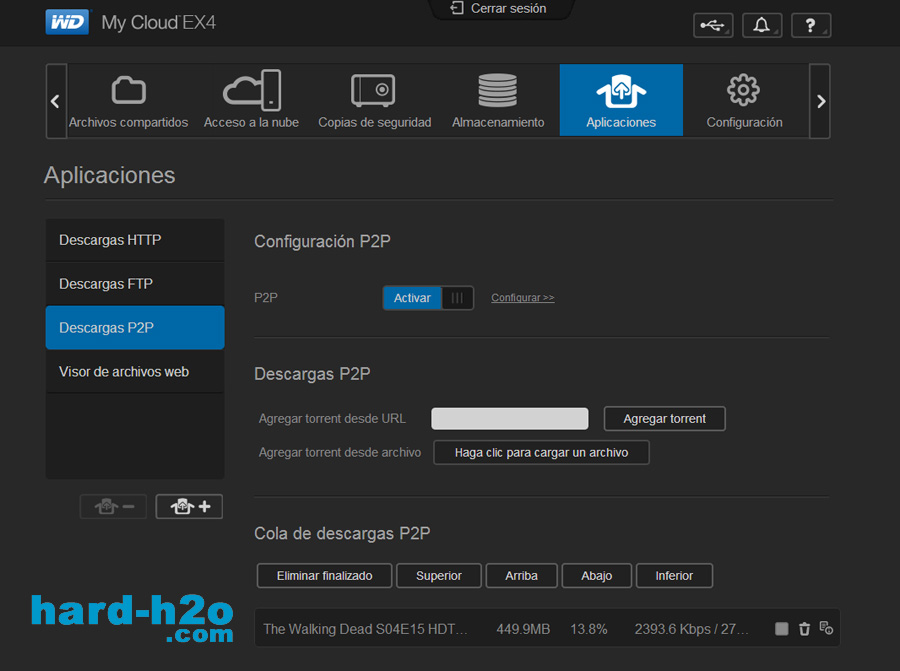Open the notifications bell
This screenshot has width=900, height=671.
tap(762, 25)
